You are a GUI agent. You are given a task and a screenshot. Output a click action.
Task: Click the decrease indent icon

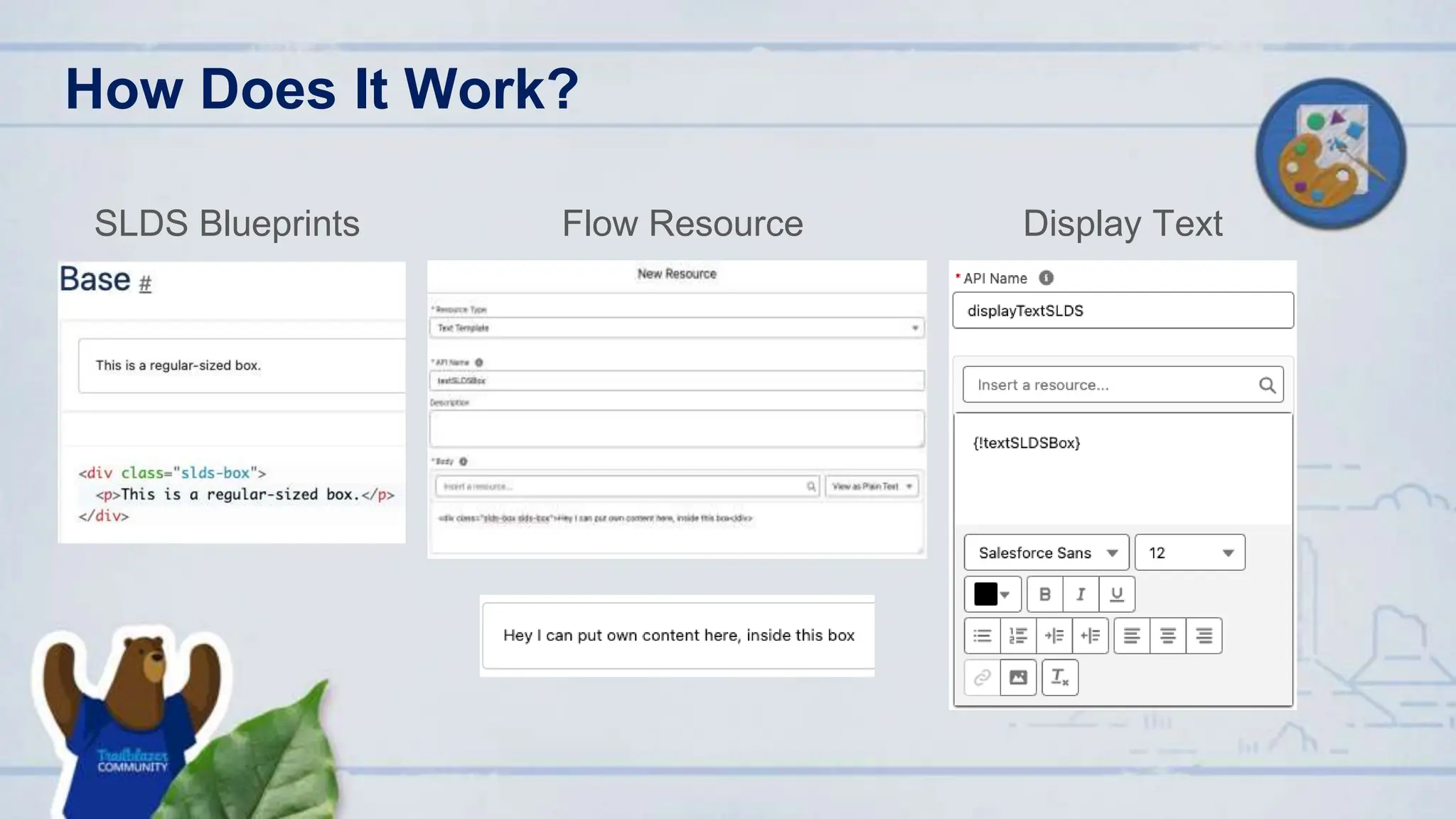[1090, 636]
